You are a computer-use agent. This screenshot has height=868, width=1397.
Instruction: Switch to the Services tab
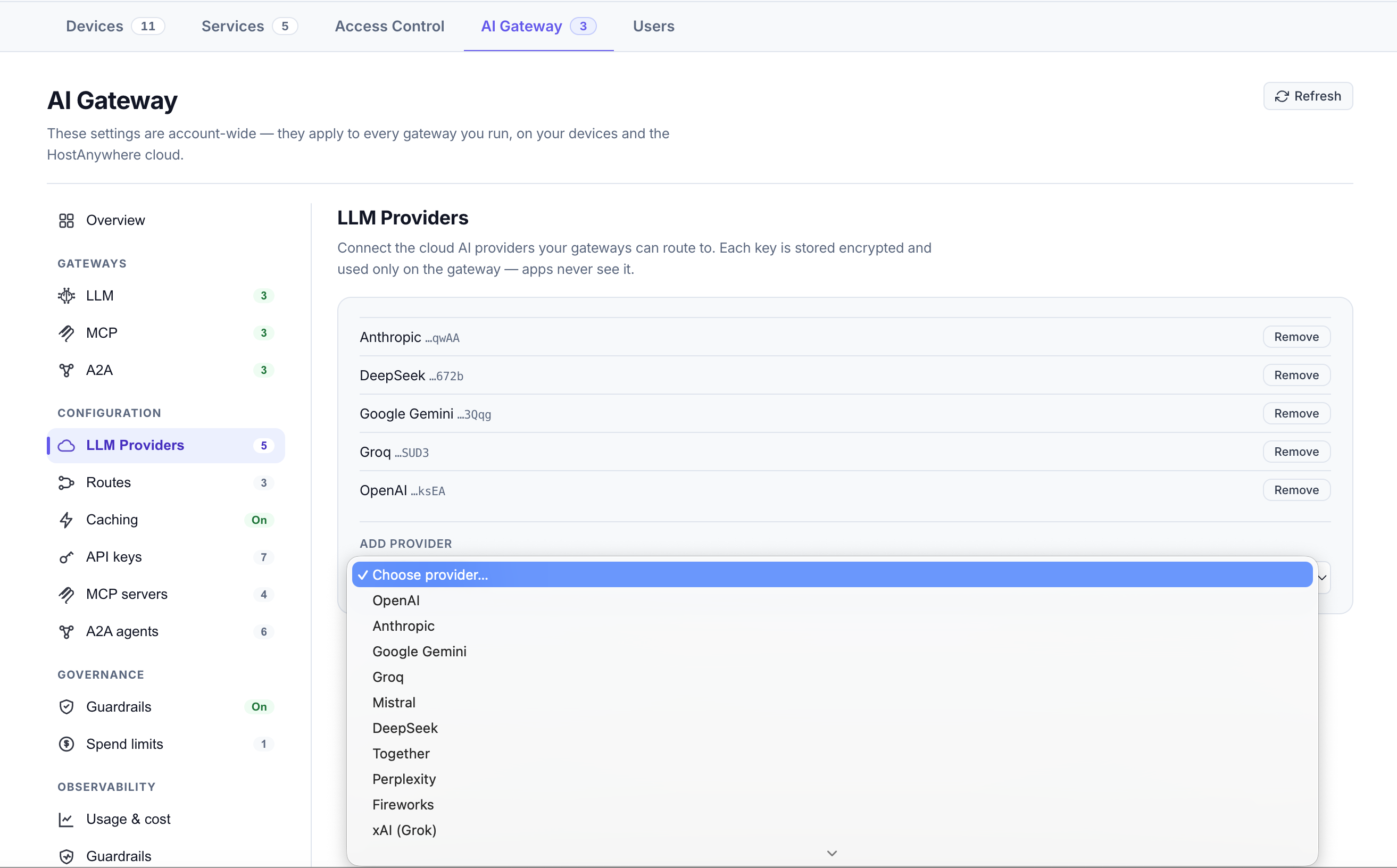point(249,27)
